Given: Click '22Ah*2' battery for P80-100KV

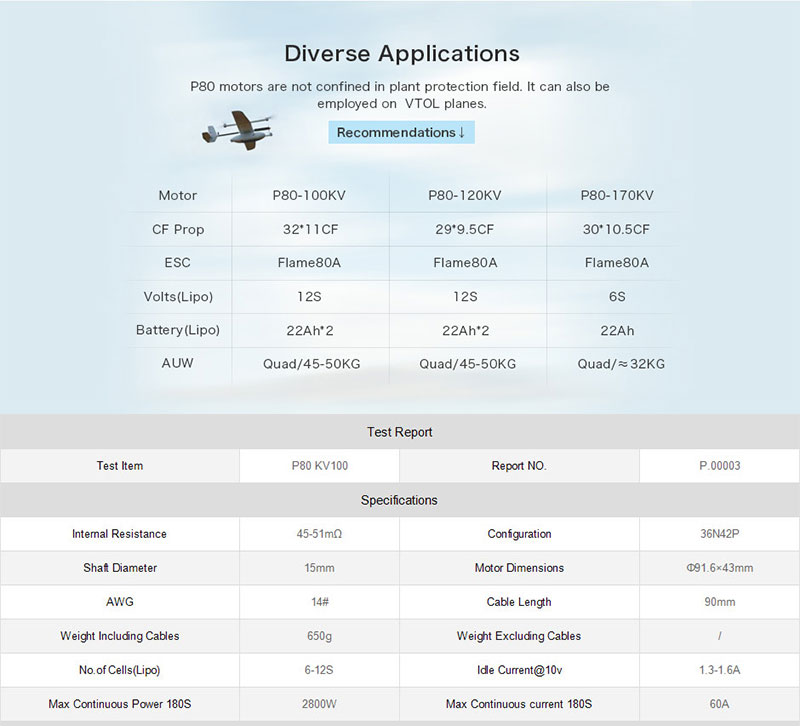Looking at the screenshot, I should point(310,331).
